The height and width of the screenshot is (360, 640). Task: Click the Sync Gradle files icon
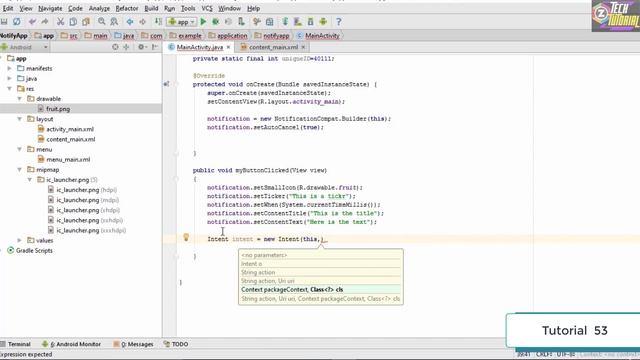(285, 22)
